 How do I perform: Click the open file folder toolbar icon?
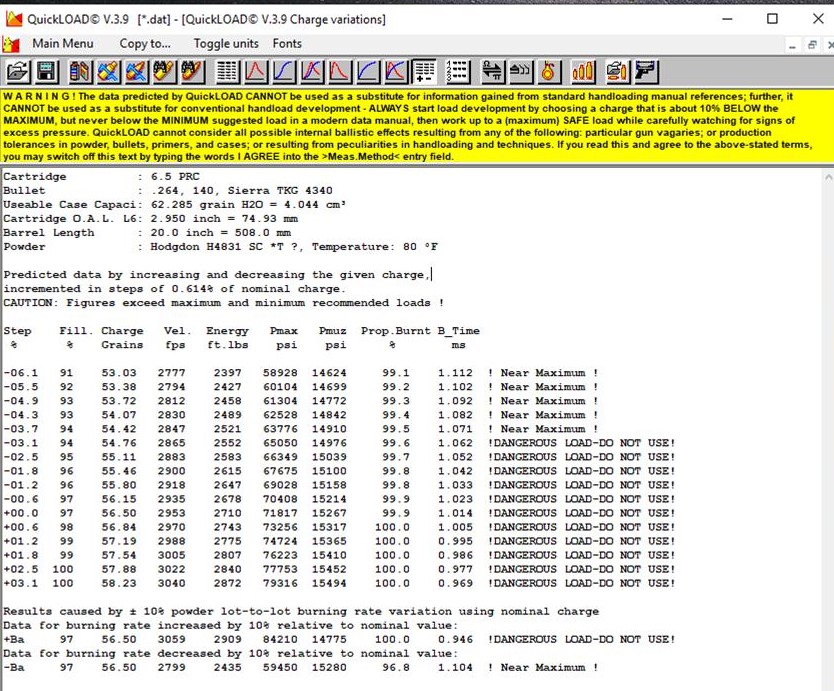click(18, 71)
